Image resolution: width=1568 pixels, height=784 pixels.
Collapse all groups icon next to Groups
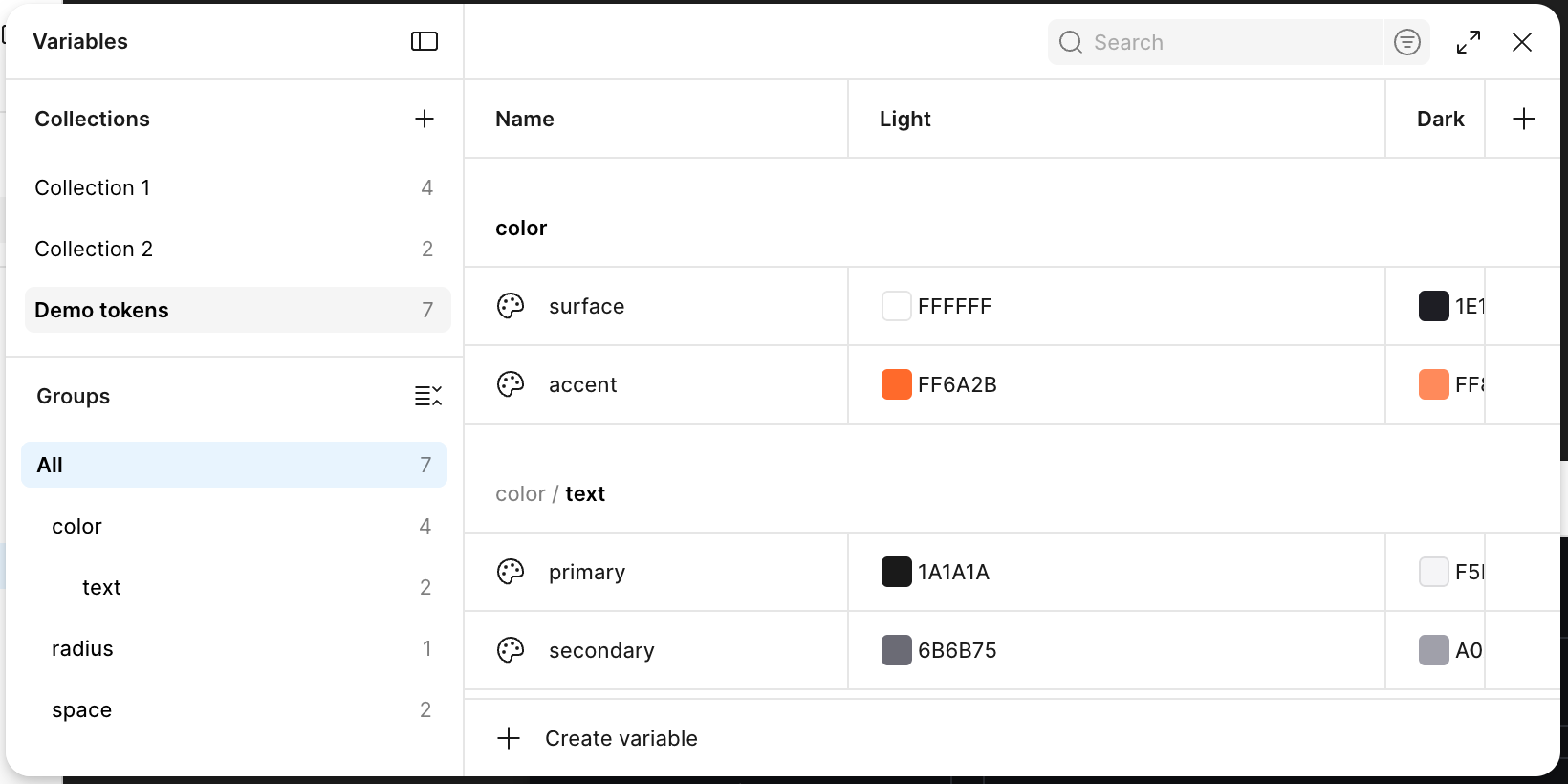tap(427, 396)
